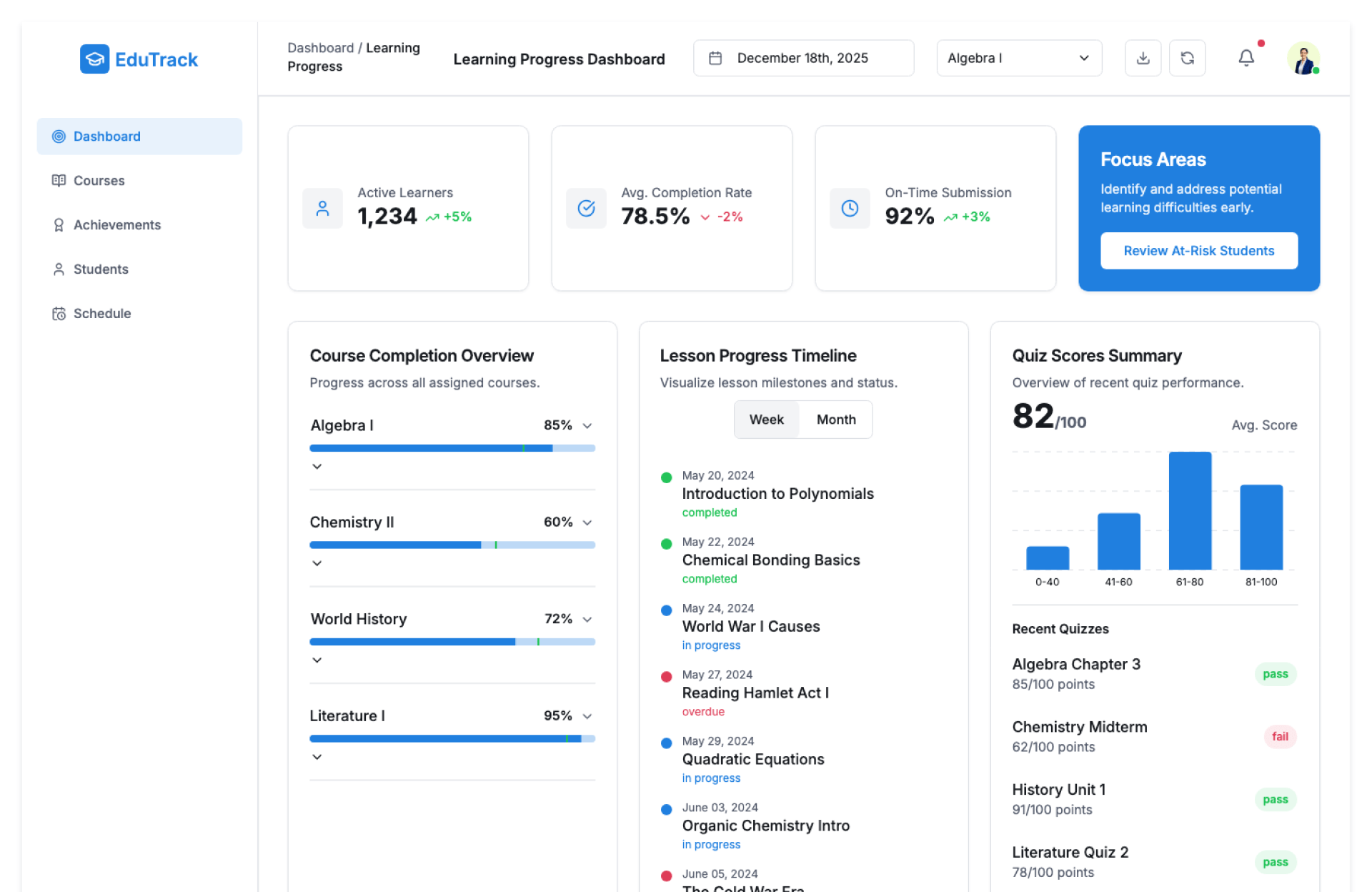
Task: Open the December 18th date picker
Action: click(802, 58)
